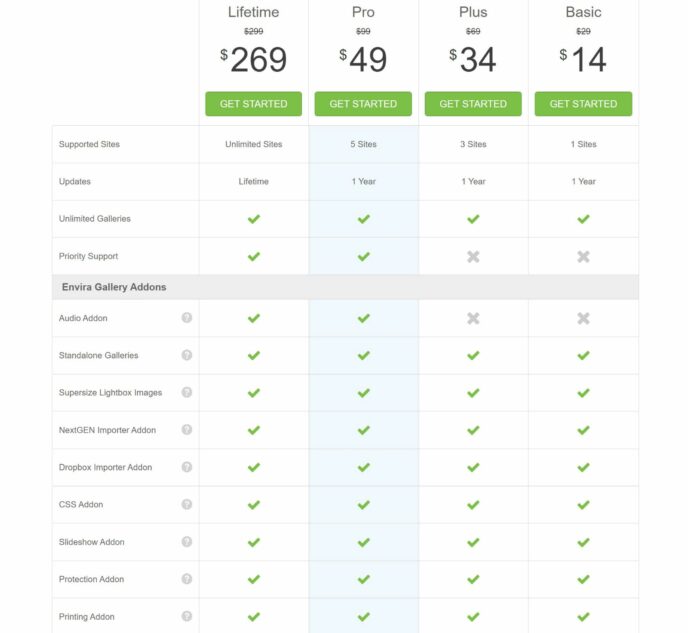
Task: Choose Get Started for the Pro plan
Action: (363, 104)
